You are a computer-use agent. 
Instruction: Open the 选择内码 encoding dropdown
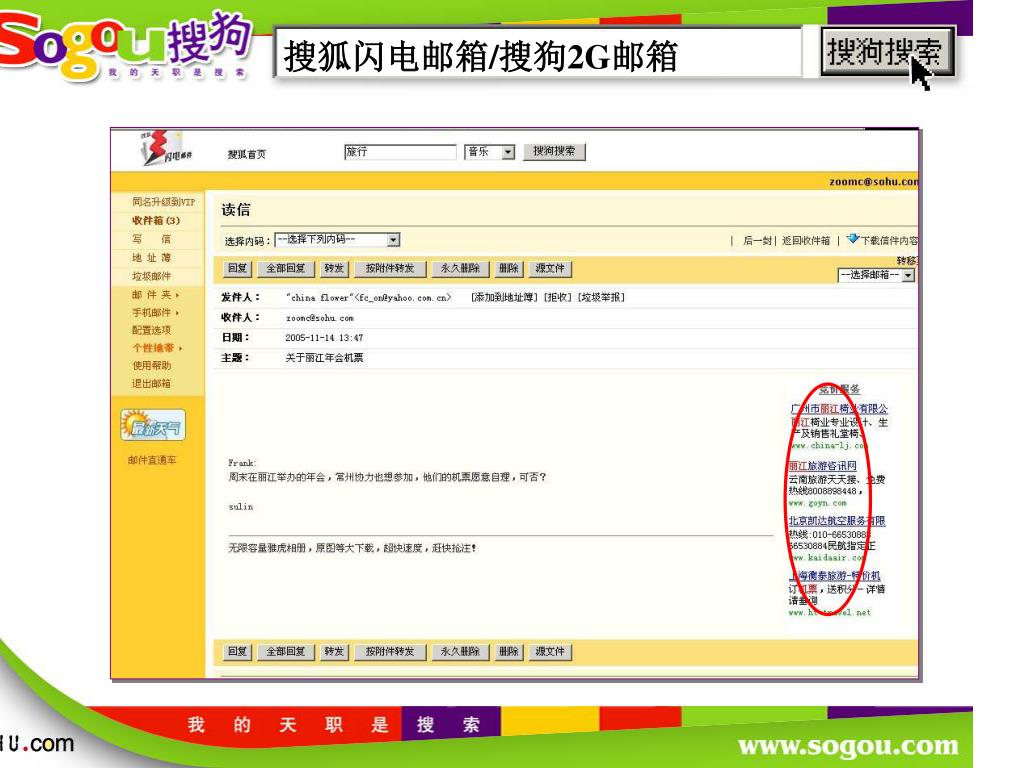(x=337, y=240)
